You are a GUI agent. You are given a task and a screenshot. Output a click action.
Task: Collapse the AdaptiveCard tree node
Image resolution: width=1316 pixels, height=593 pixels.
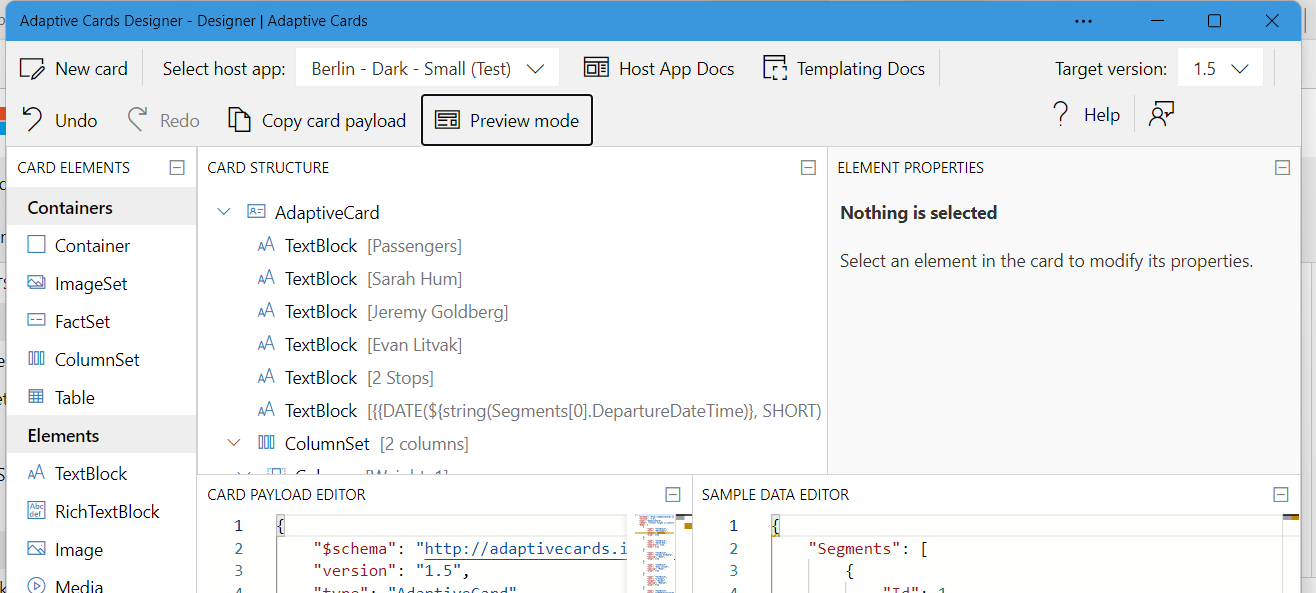point(224,212)
